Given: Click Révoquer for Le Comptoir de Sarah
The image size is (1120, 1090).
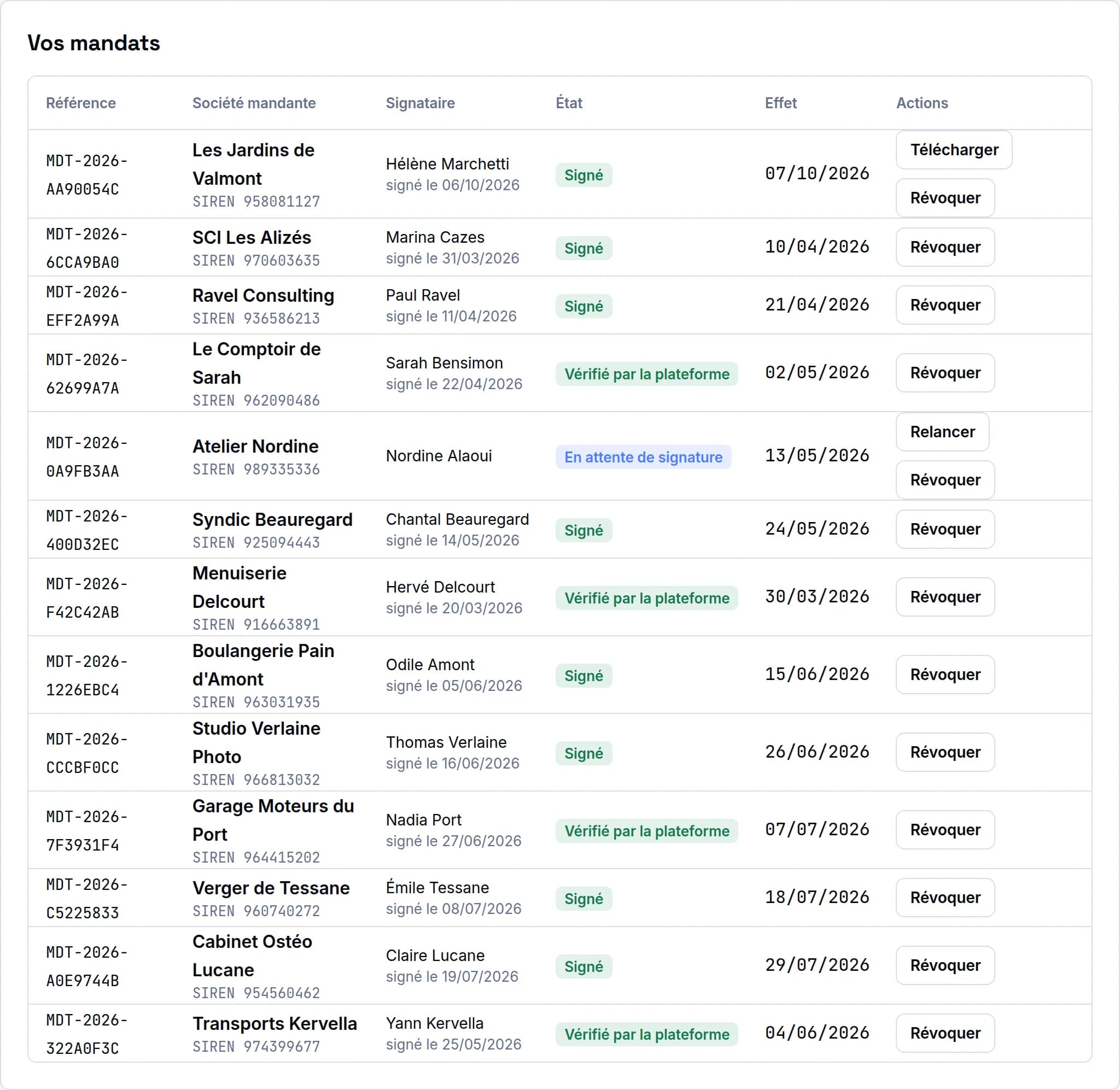Looking at the screenshot, I should coord(946,373).
